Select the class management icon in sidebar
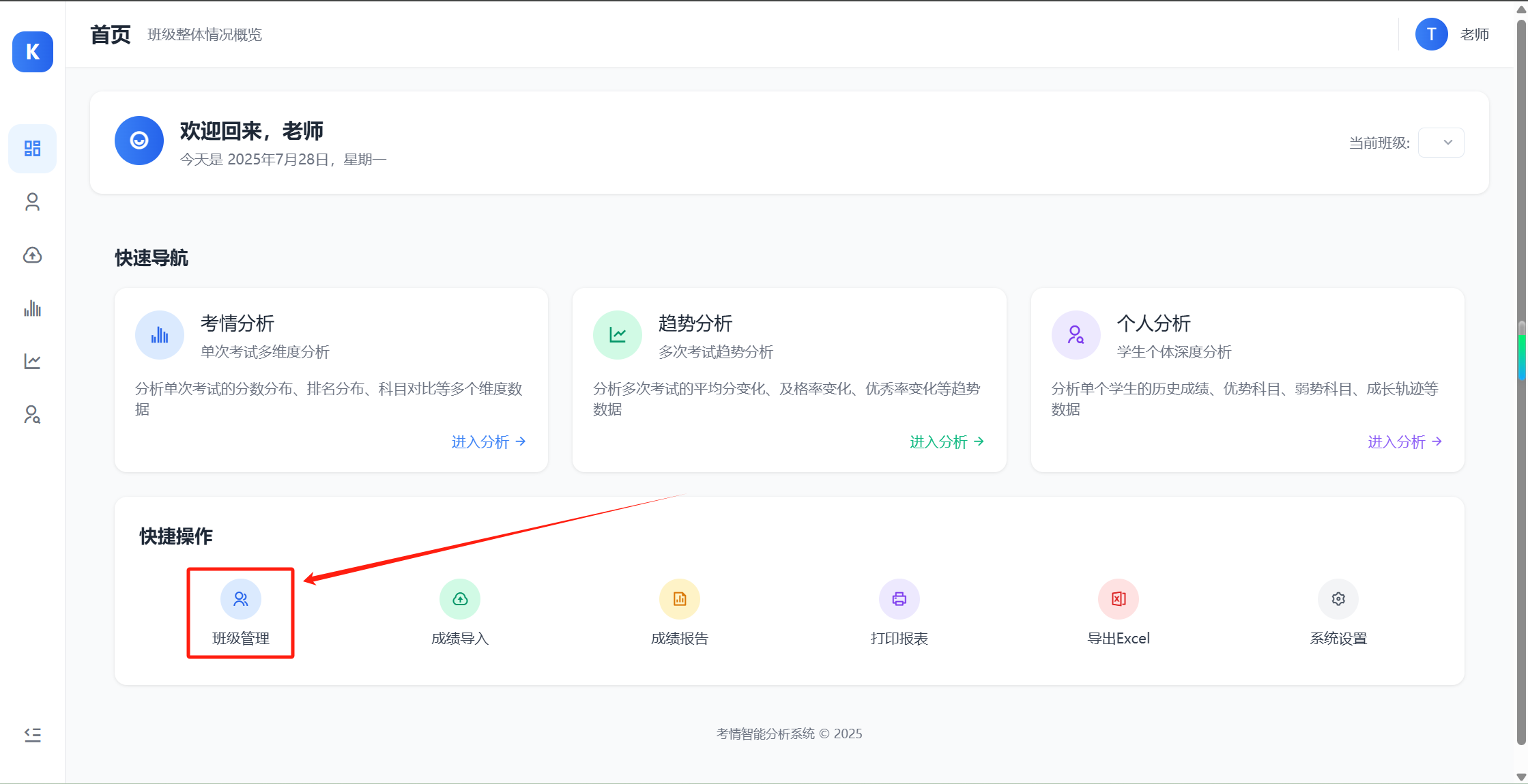Image resolution: width=1528 pixels, height=784 pixels. coord(32,201)
